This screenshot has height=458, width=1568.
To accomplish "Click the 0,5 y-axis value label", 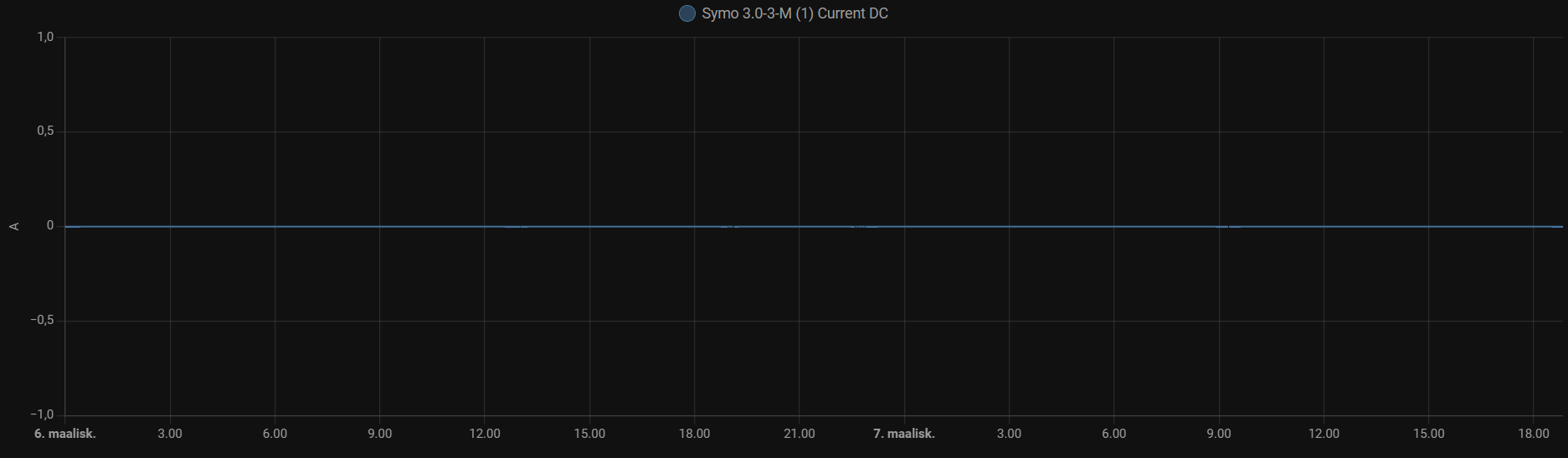I will pyautogui.click(x=45, y=131).
